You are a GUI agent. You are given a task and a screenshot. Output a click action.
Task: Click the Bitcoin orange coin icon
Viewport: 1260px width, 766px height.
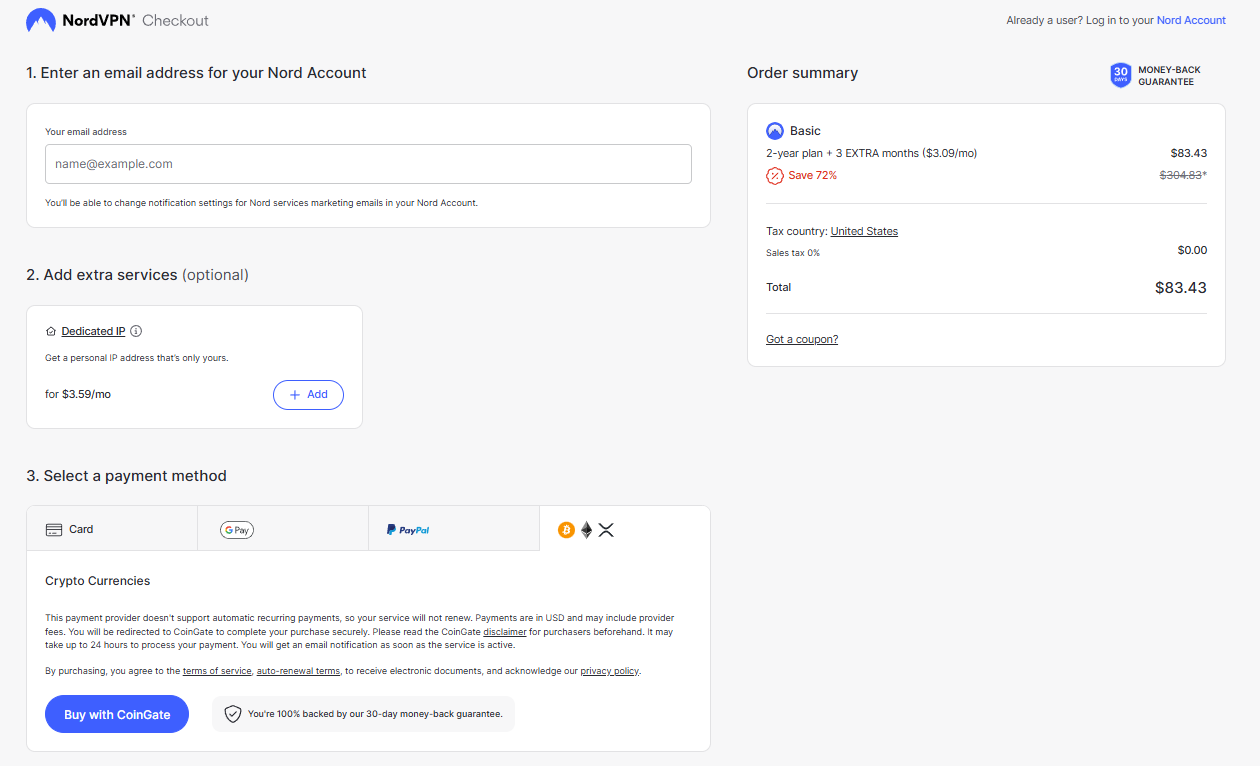[566, 530]
